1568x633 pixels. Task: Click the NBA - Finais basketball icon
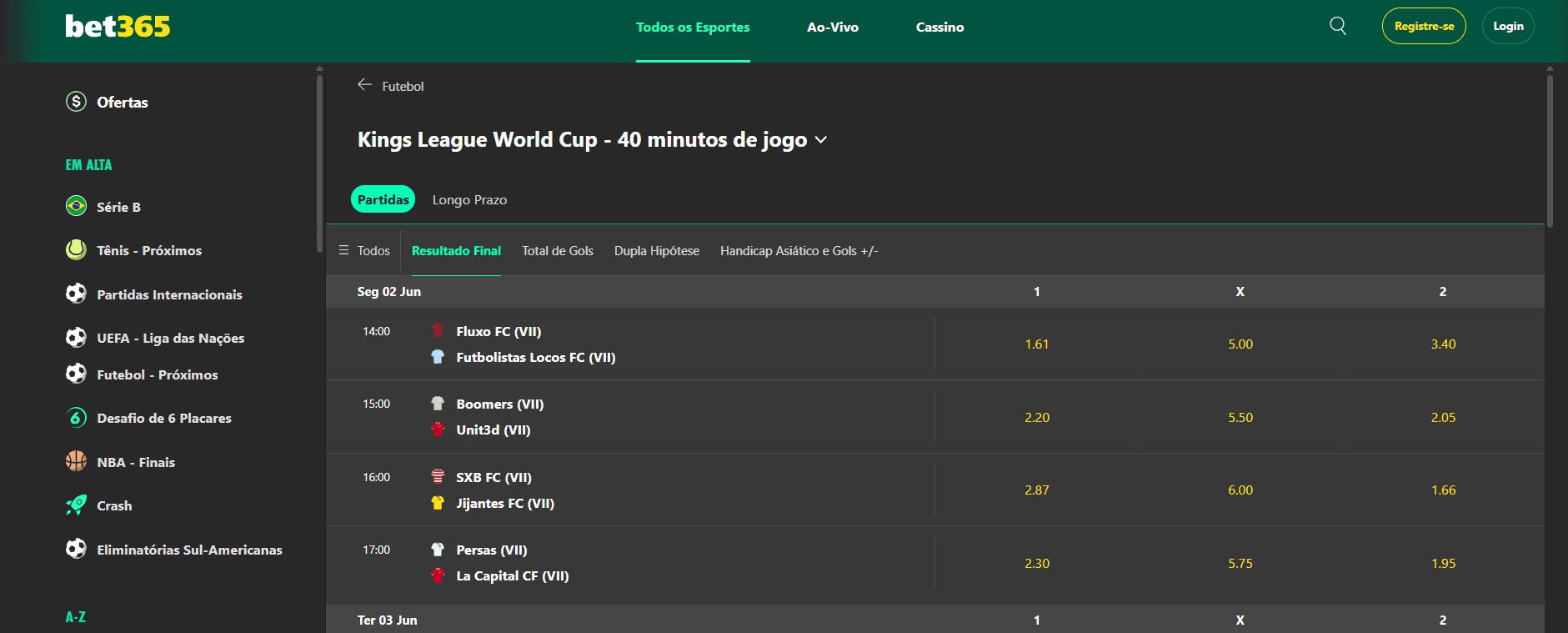(76, 461)
